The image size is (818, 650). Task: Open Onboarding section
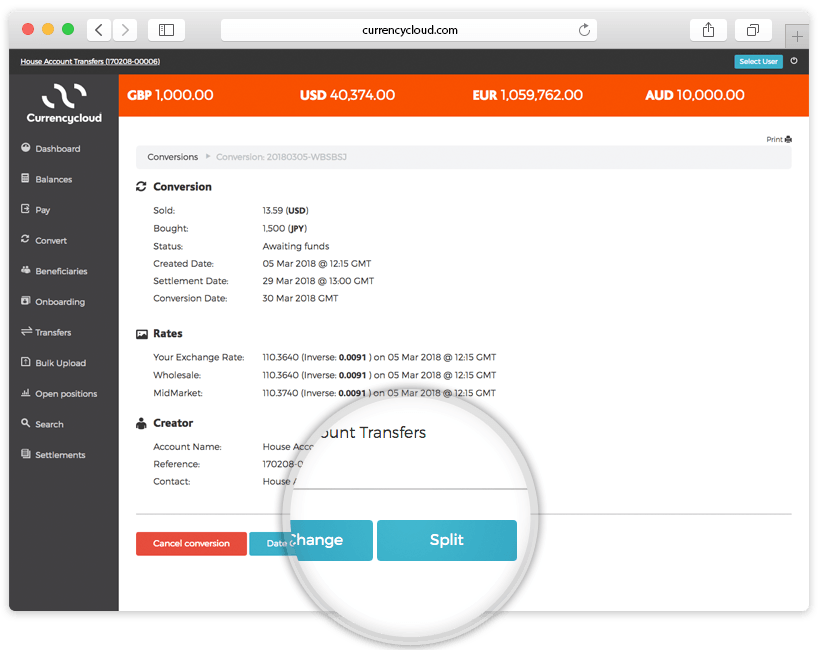(x=60, y=302)
